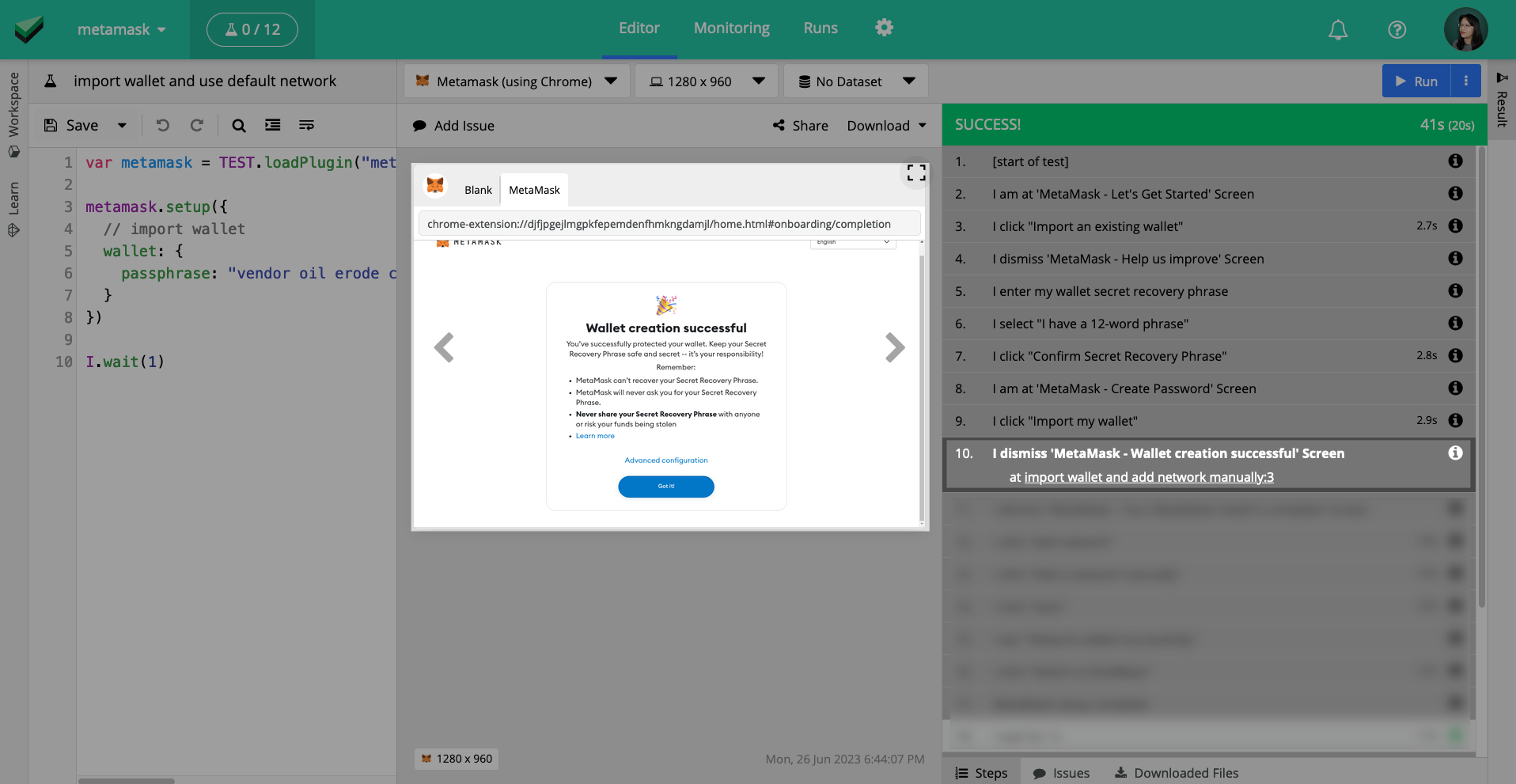The height and width of the screenshot is (784, 1516).
Task: Click the code editor horizontal scrollbar
Action: click(x=127, y=781)
